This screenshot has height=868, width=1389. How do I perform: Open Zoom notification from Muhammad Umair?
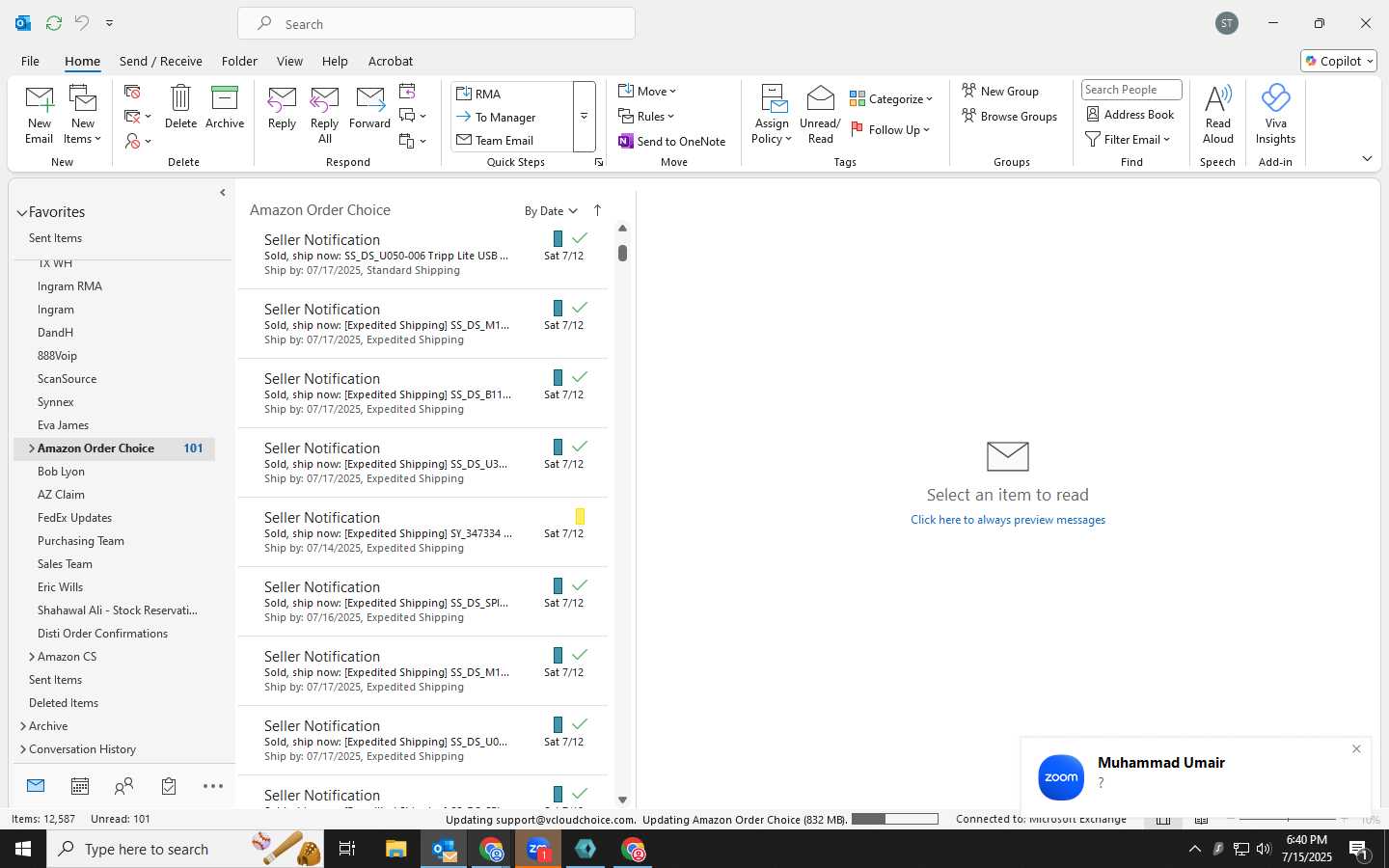(1196, 775)
